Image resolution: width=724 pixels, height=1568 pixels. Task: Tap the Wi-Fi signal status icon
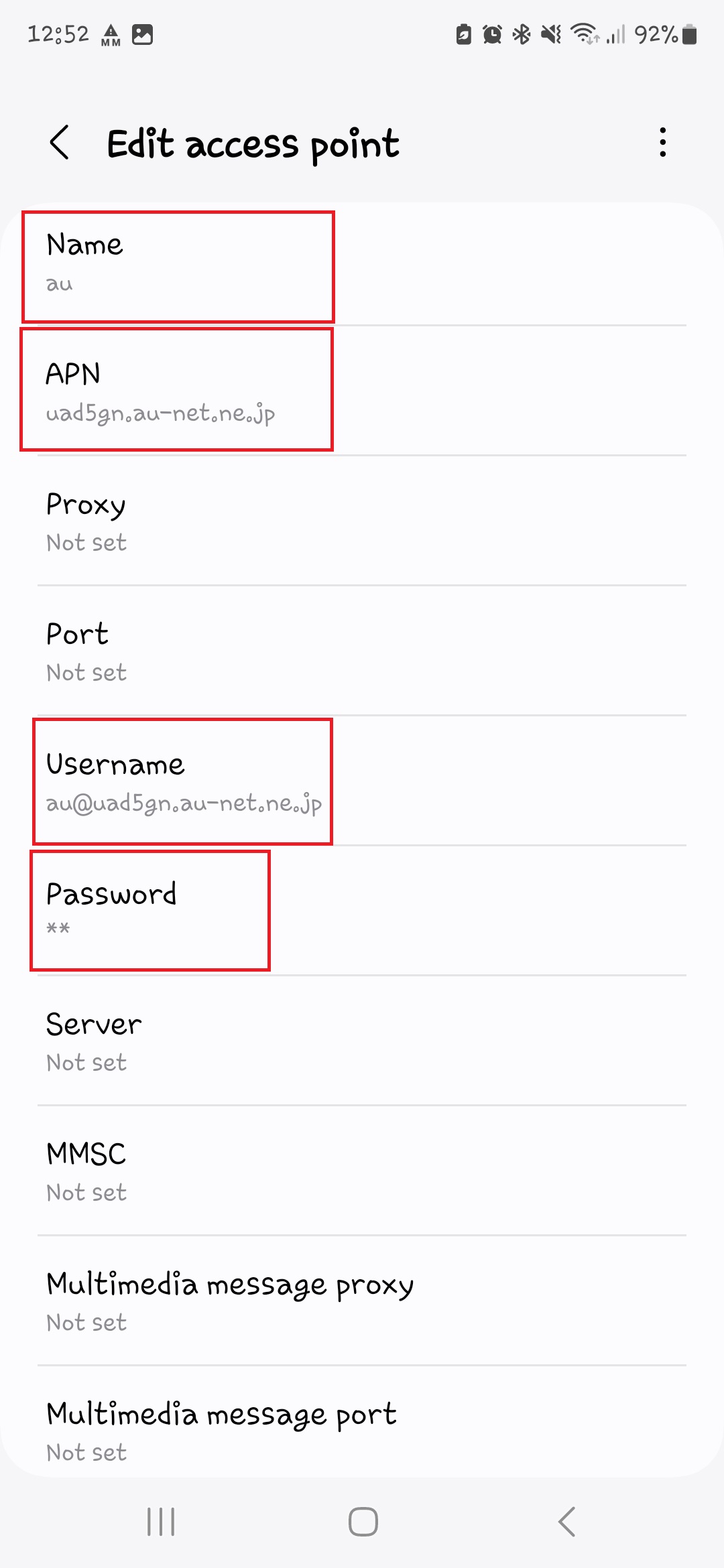coord(585,34)
